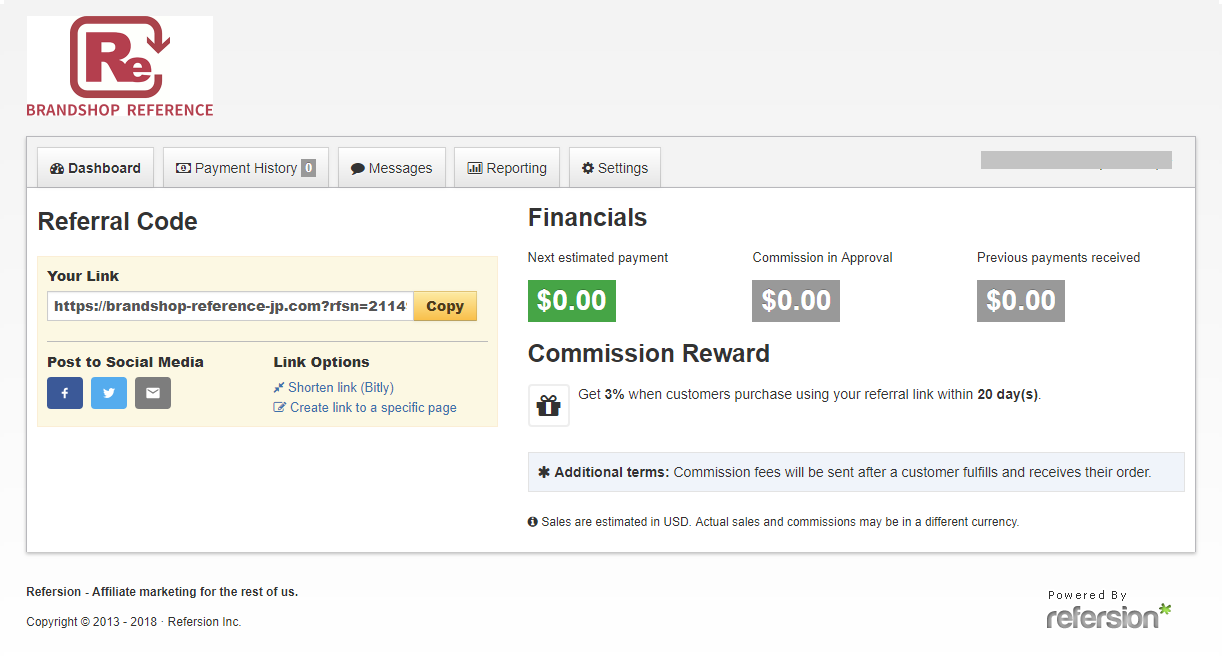The image size is (1222, 669).
Task: Open the Dashboard tab
Action: click(95, 168)
